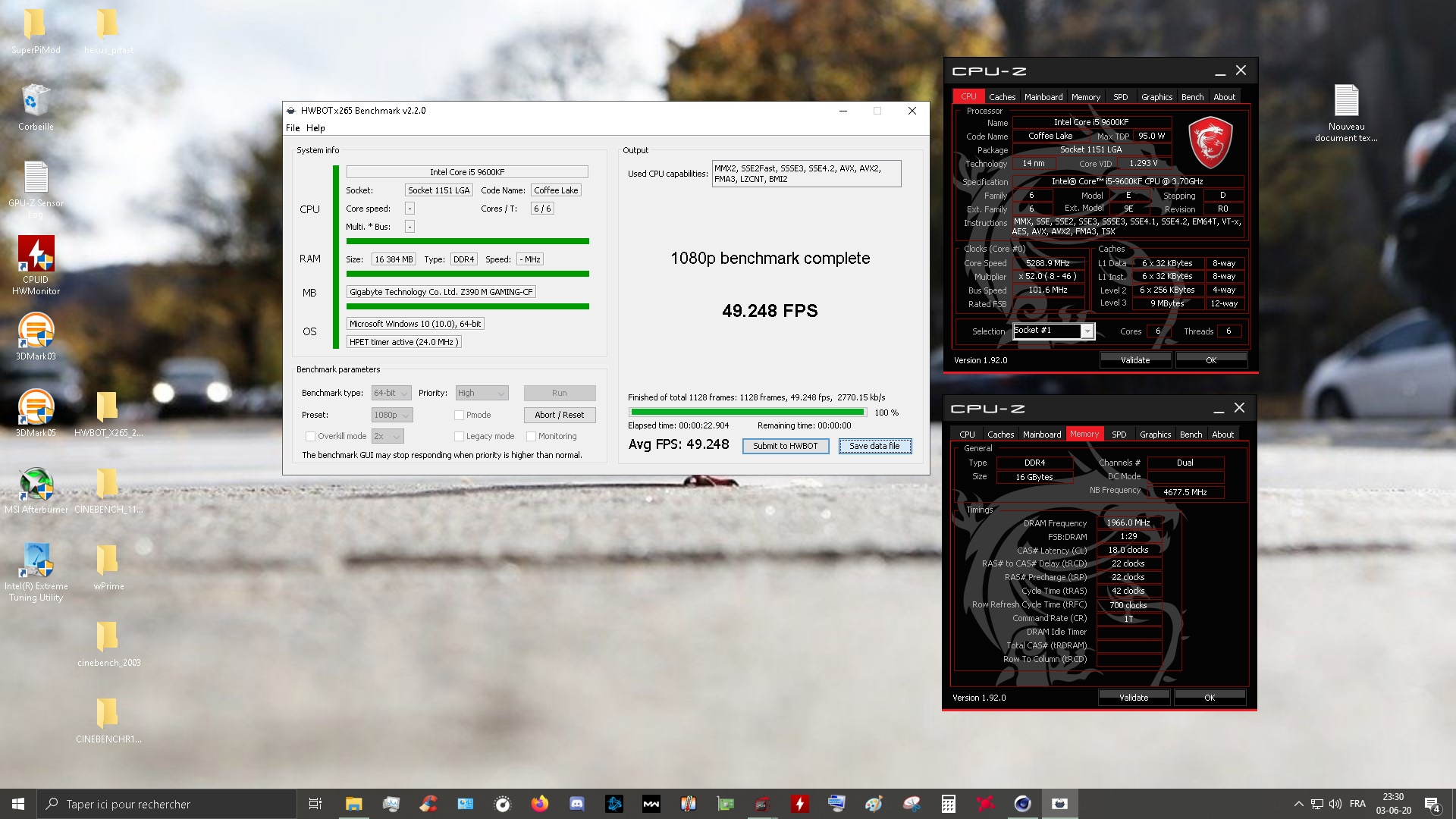Click Save data file button
The height and width of the screenshot is (819, 1456).
[874, 446]
